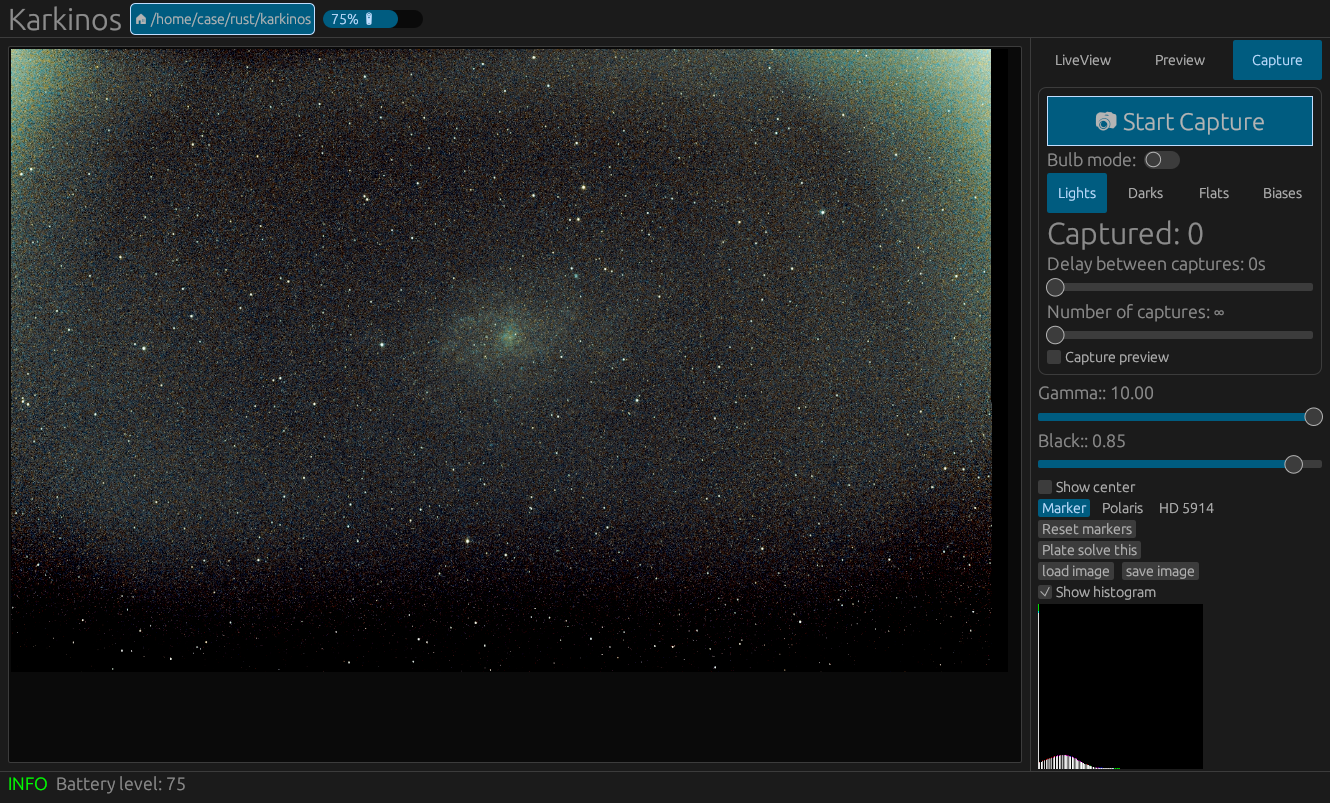Click the load image button
The image size is (1330, 803).
coord(1075,571)
